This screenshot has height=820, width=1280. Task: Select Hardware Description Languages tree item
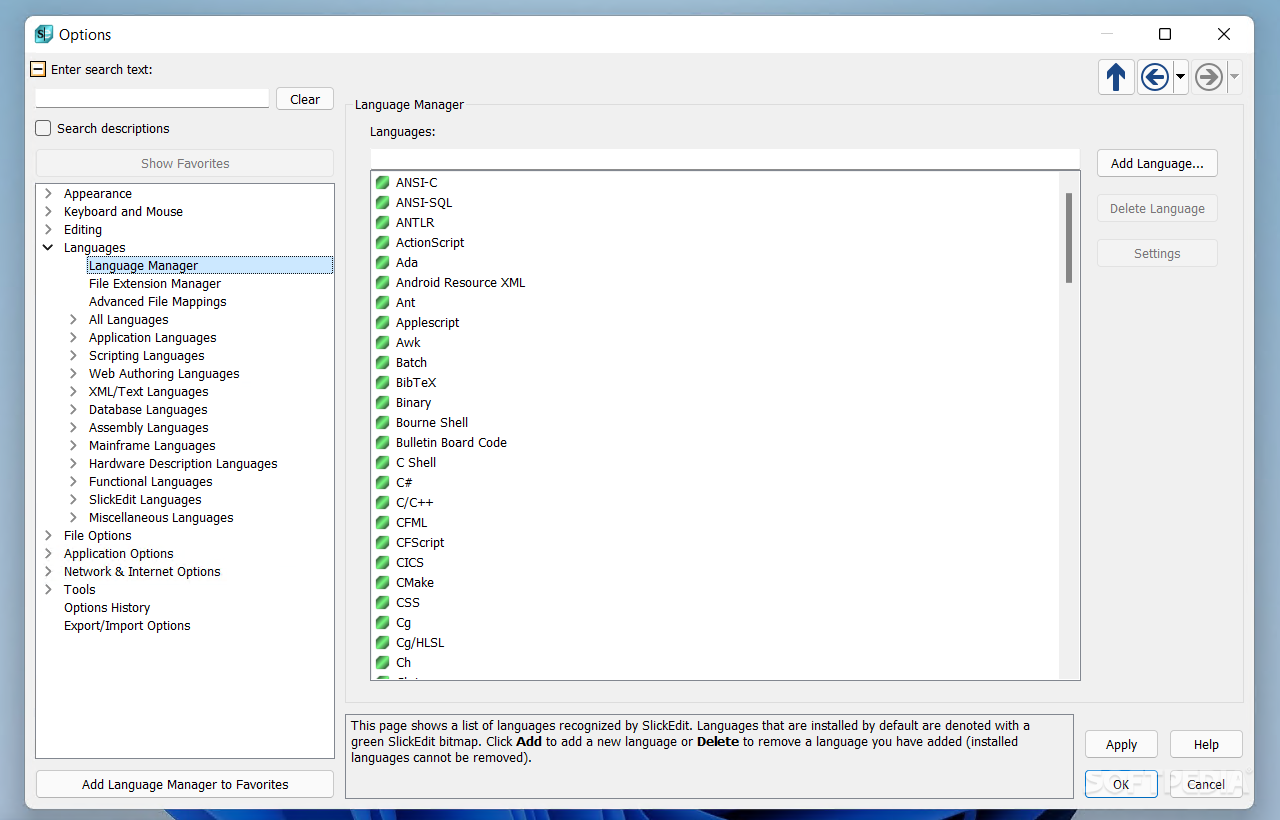(183, 464)
